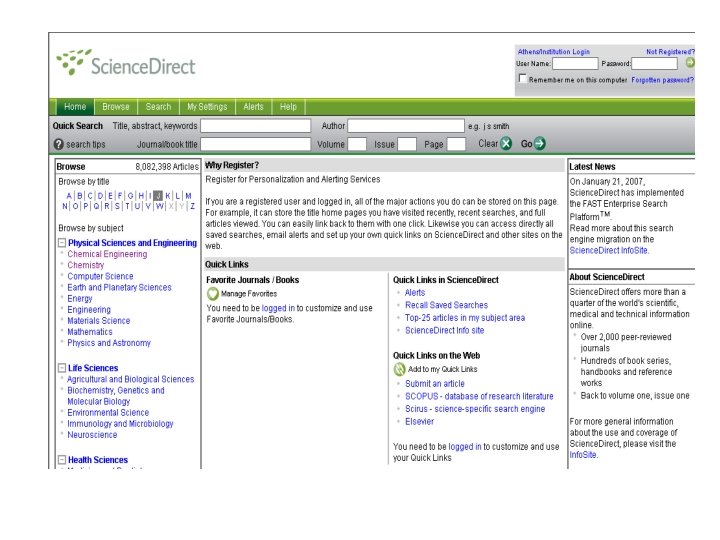Open Chemical Engineering subject

click(x=107, y=254)
